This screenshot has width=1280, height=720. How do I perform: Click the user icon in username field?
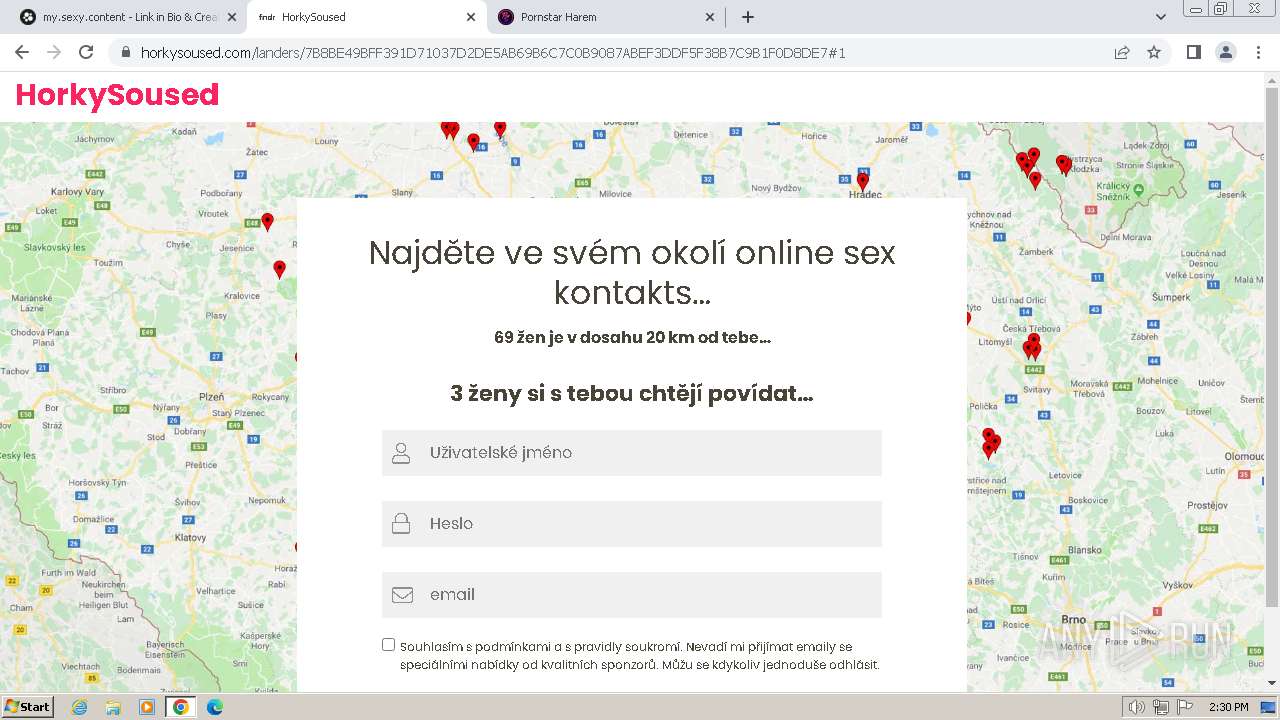click(401, 453)
